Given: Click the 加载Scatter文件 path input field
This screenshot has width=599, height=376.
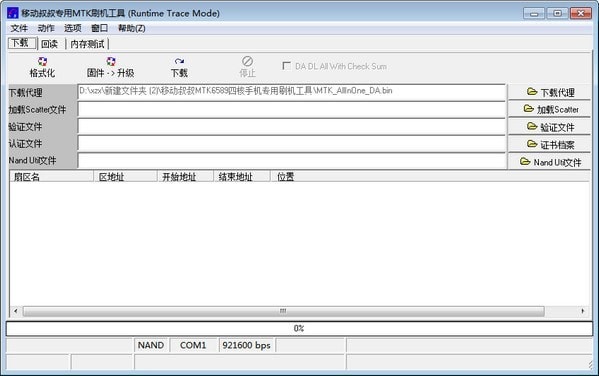Looking at the screenshot, I should (x=291, y=110).
